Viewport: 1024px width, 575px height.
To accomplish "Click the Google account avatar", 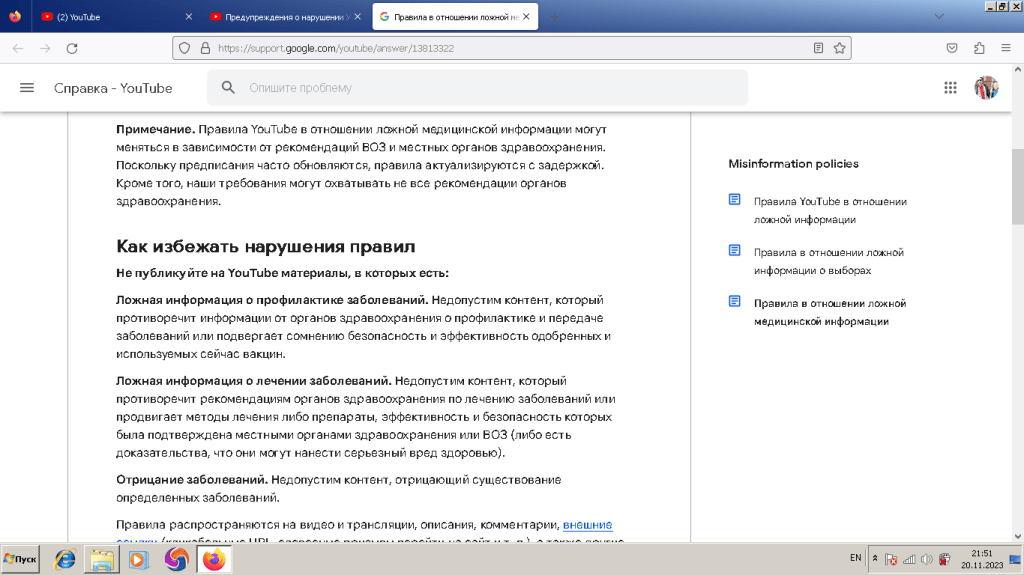I will point(986,88).
